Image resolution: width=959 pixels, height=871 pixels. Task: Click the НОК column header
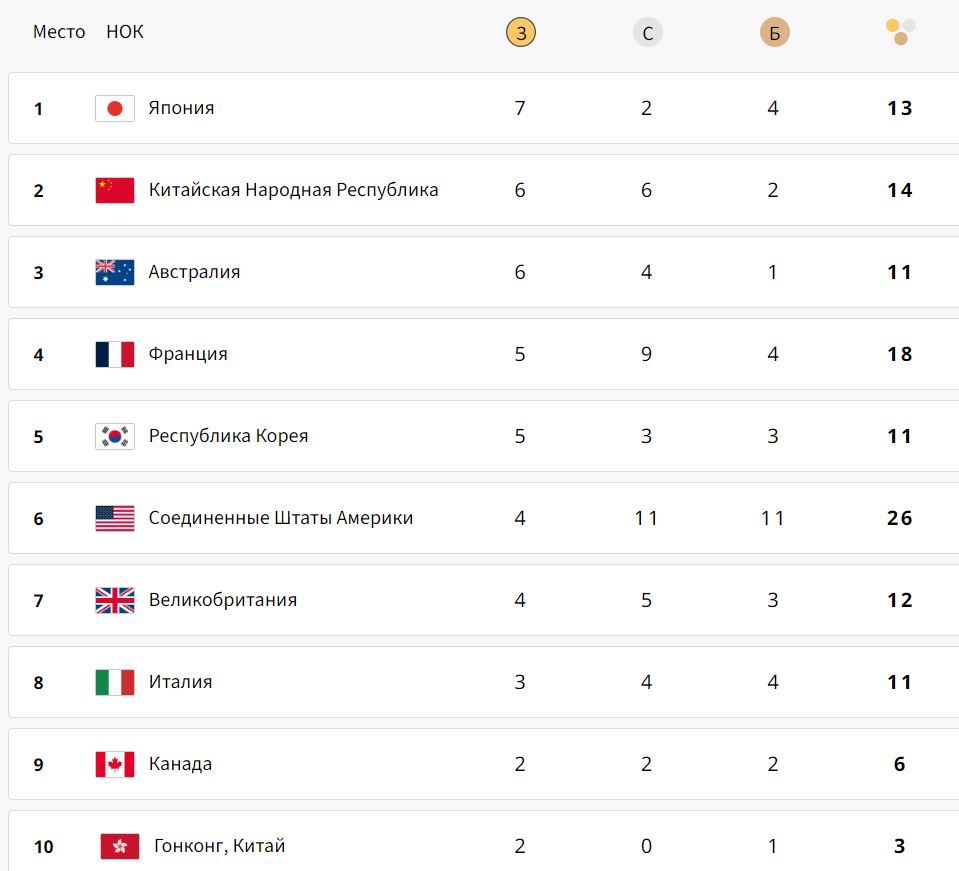pos(125,32)
